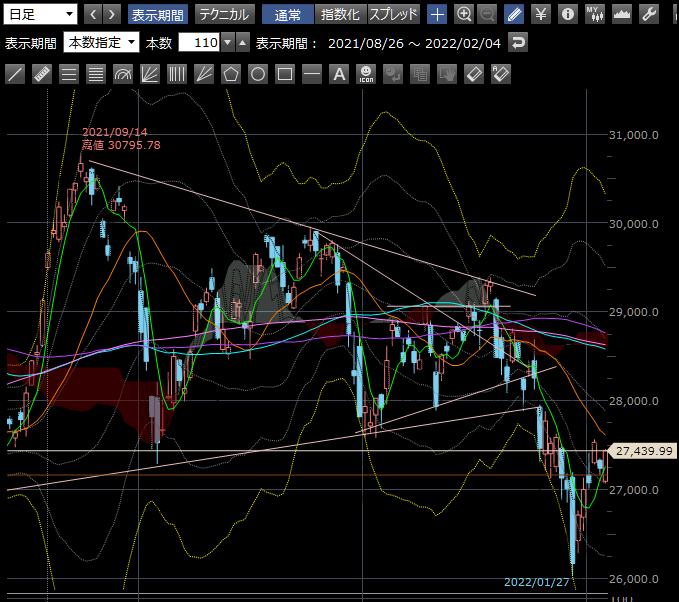
Task: Click the zoom-in magnifier icon
Action: (464, 14)
